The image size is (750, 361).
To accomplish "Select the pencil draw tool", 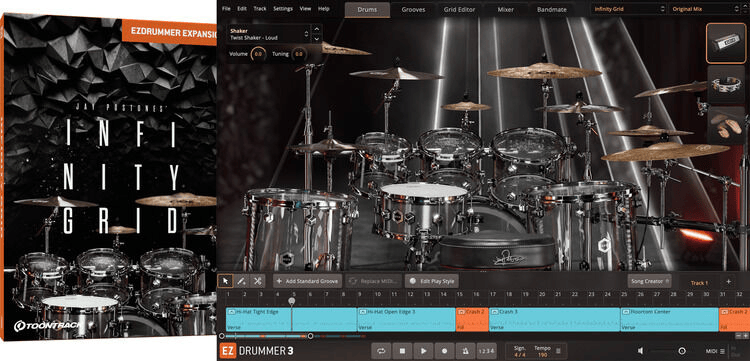I will pyautogui.click(x=242, y=281).
